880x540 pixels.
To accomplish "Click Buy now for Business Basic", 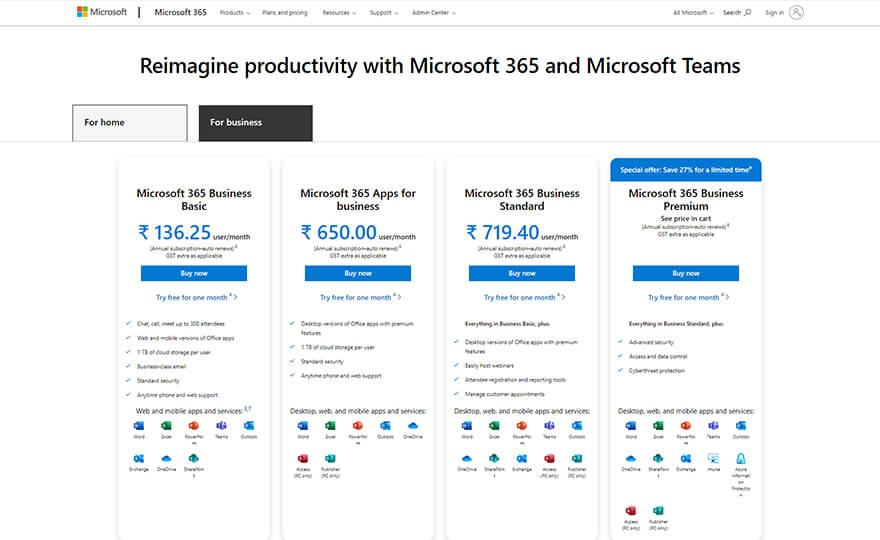I will click(194, 273).
